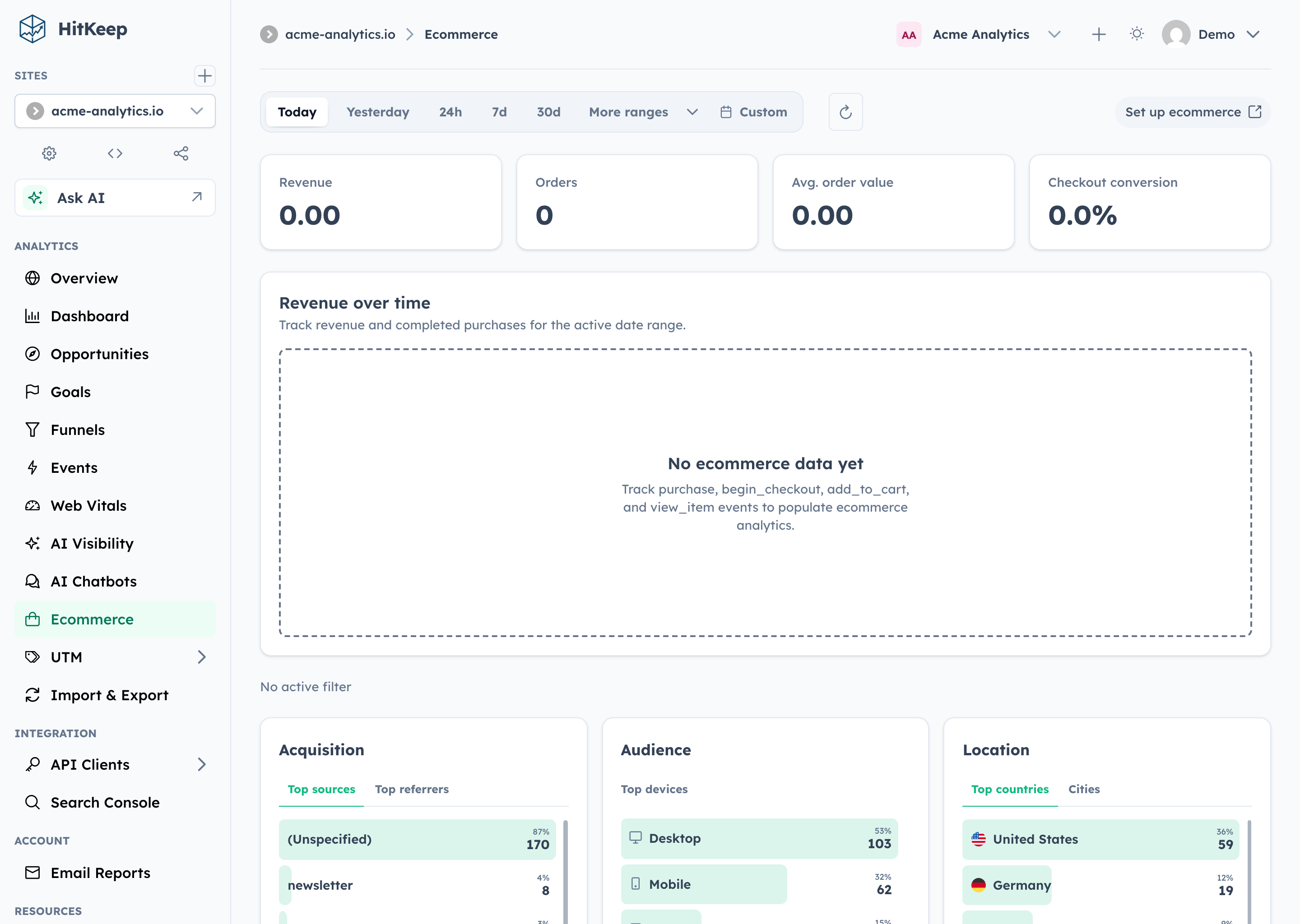The width and height of the screenshot is (1300, 924).
Task: Select the (Unspecified) source row
Action: (x=418, y=839)
